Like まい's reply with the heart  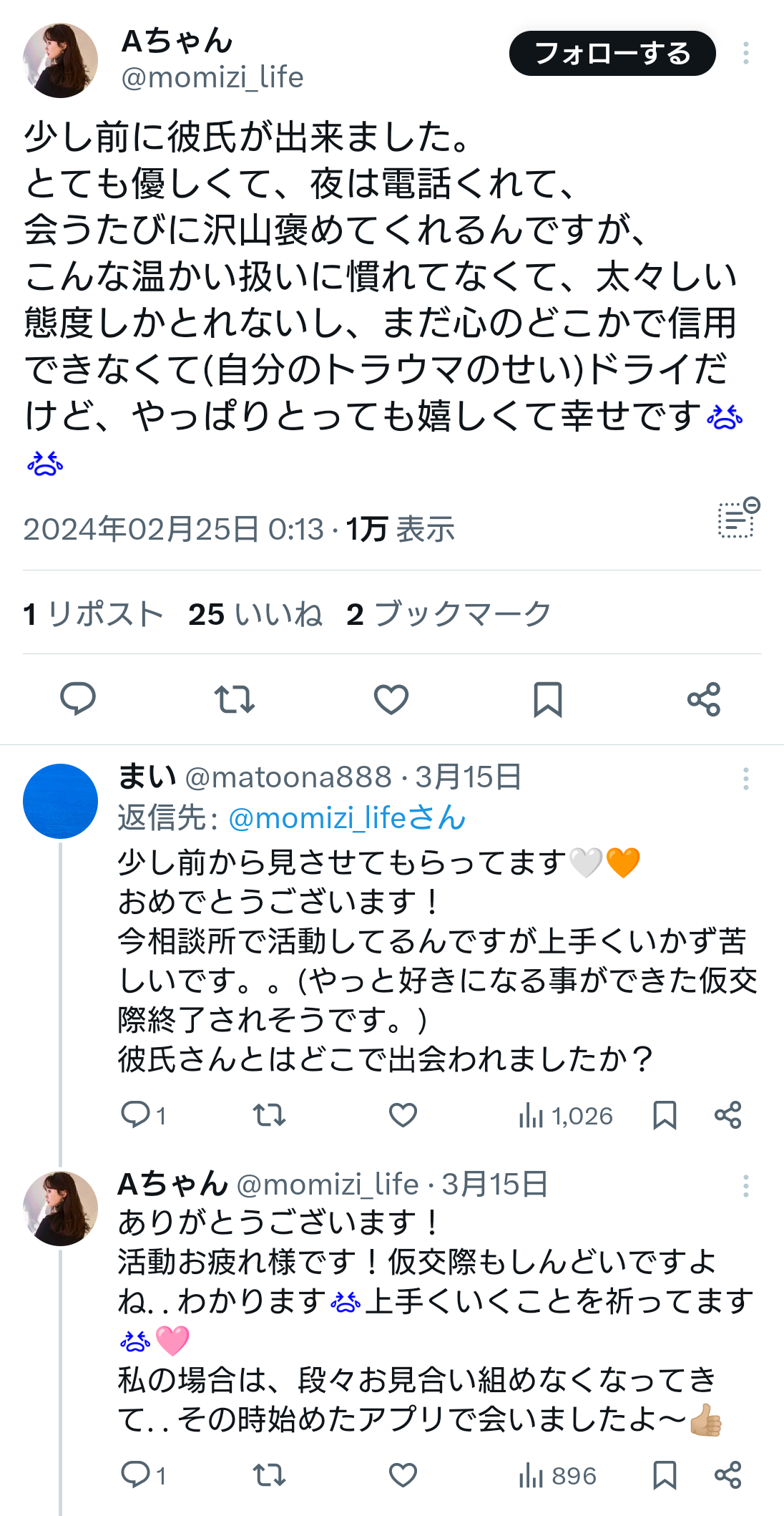pyautogui.click(x=403, y=1115)
